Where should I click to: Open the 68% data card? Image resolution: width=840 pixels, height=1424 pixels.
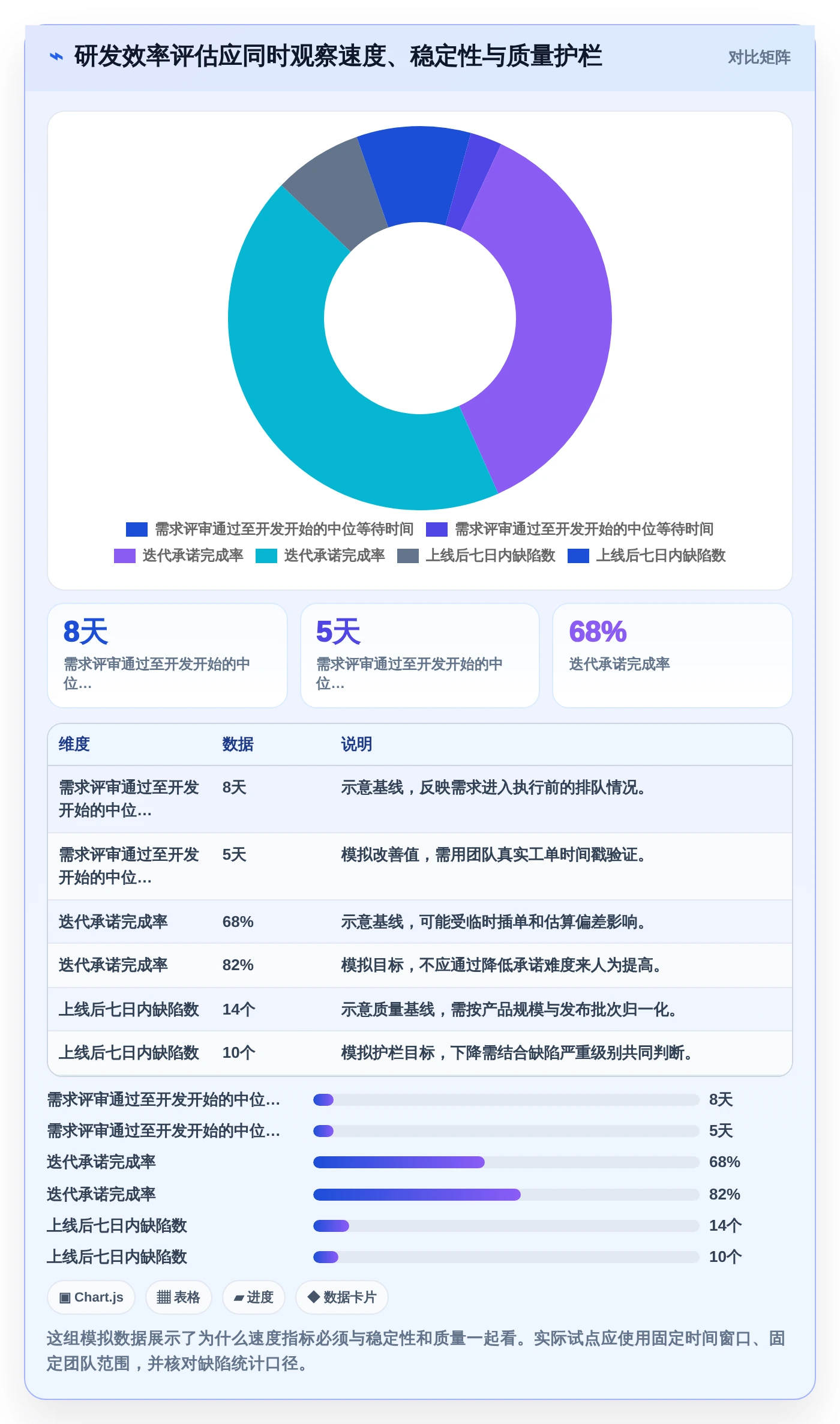[673, 656]
